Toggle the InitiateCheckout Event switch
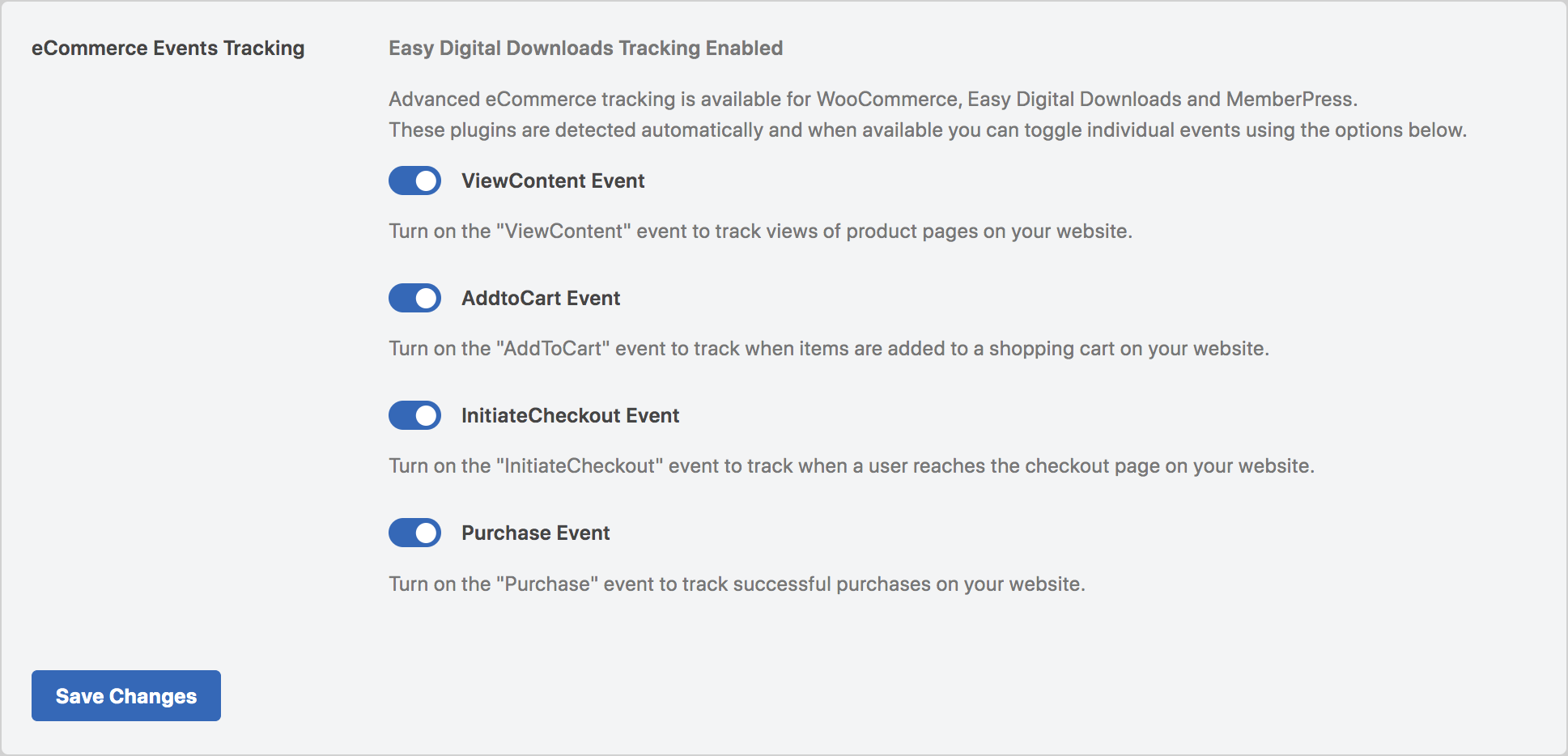 (414, 415)
